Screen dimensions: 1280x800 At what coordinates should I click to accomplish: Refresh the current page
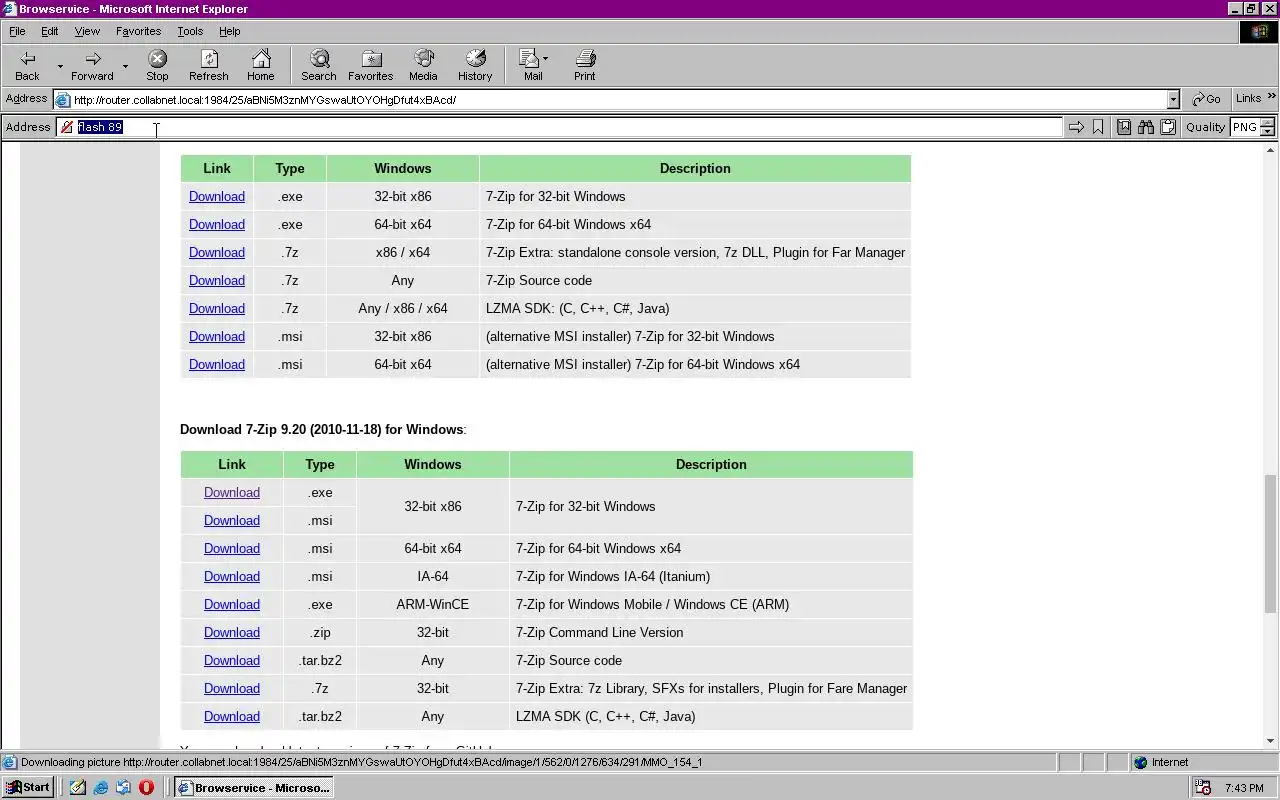pyautogui.click(x=209, y=65)
